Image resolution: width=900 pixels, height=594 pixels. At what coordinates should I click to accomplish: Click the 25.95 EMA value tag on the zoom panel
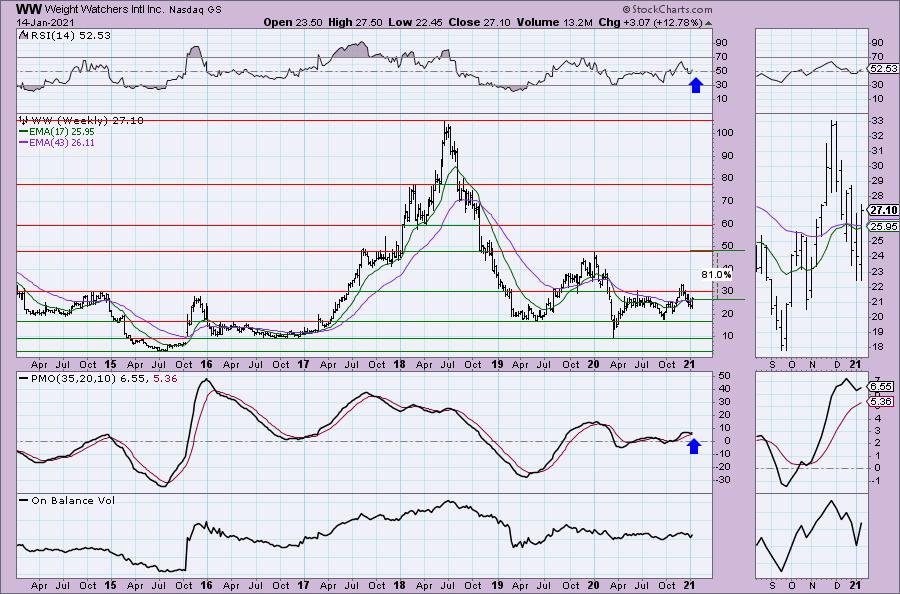883,227
